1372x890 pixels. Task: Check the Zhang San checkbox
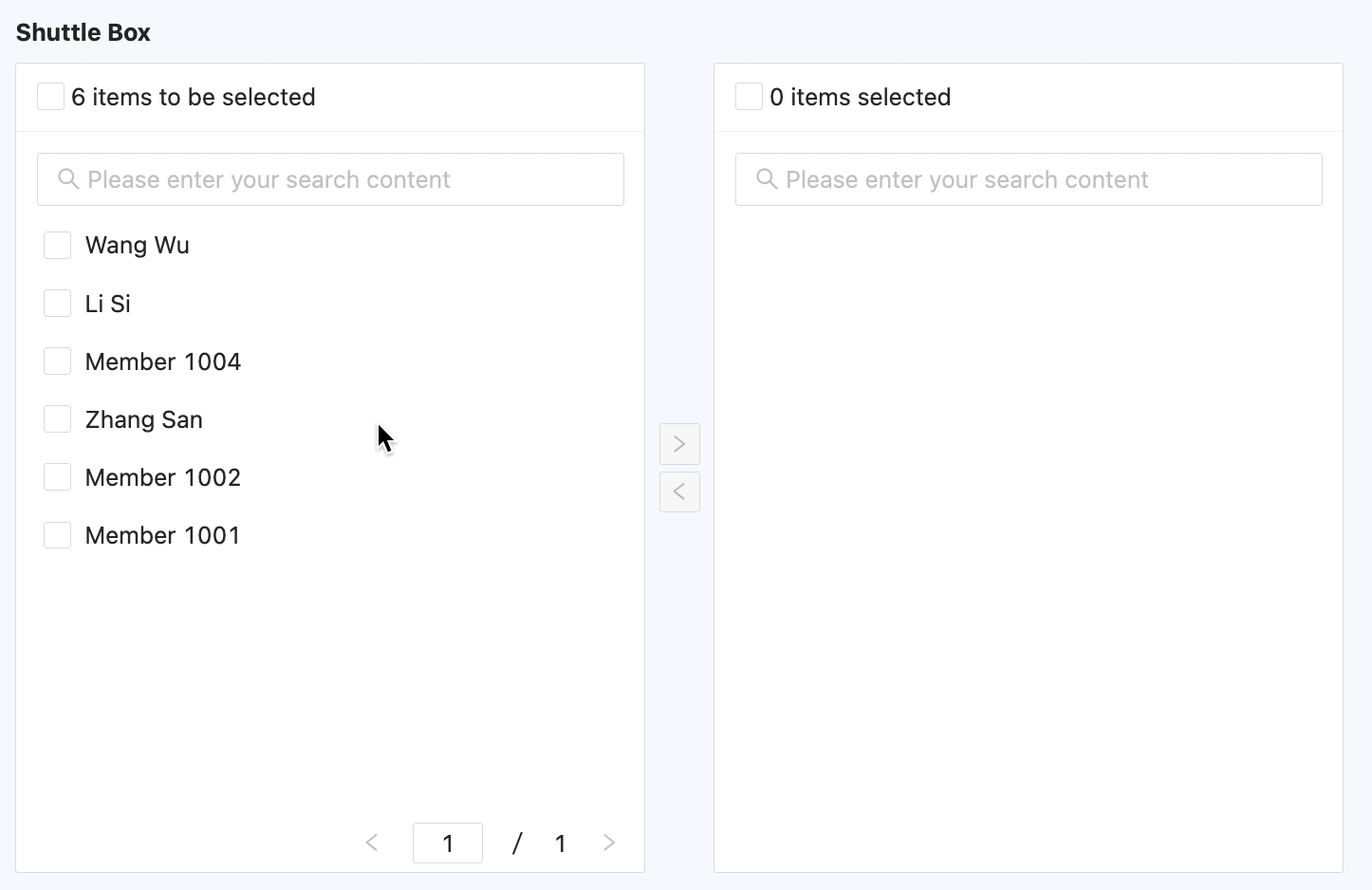tap(58, 419)
